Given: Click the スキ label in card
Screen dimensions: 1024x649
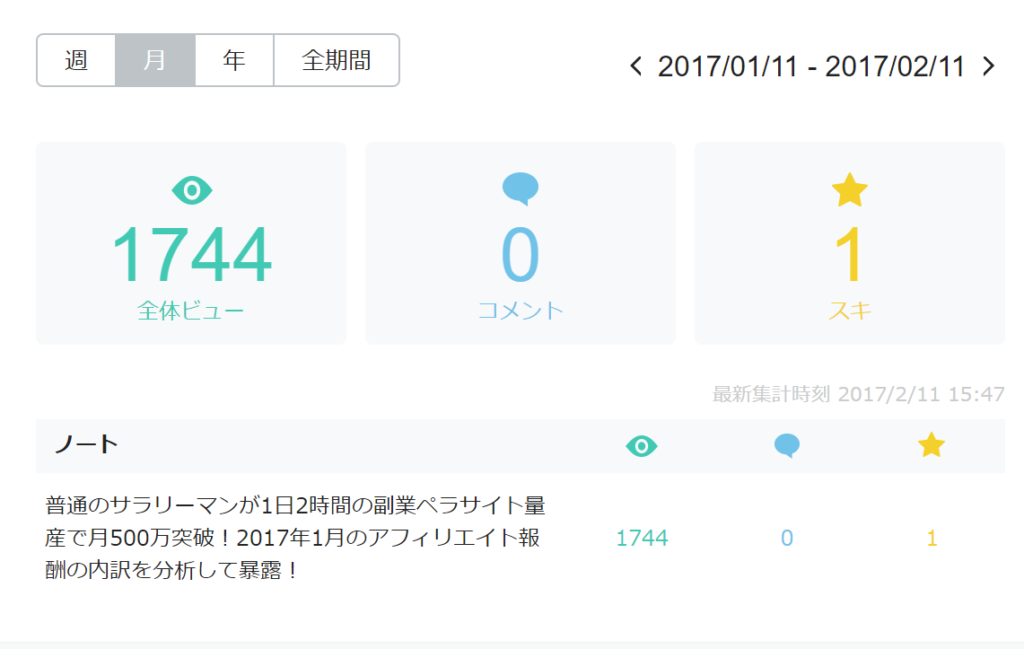Looking at the screenshot, I should (849, 310).
